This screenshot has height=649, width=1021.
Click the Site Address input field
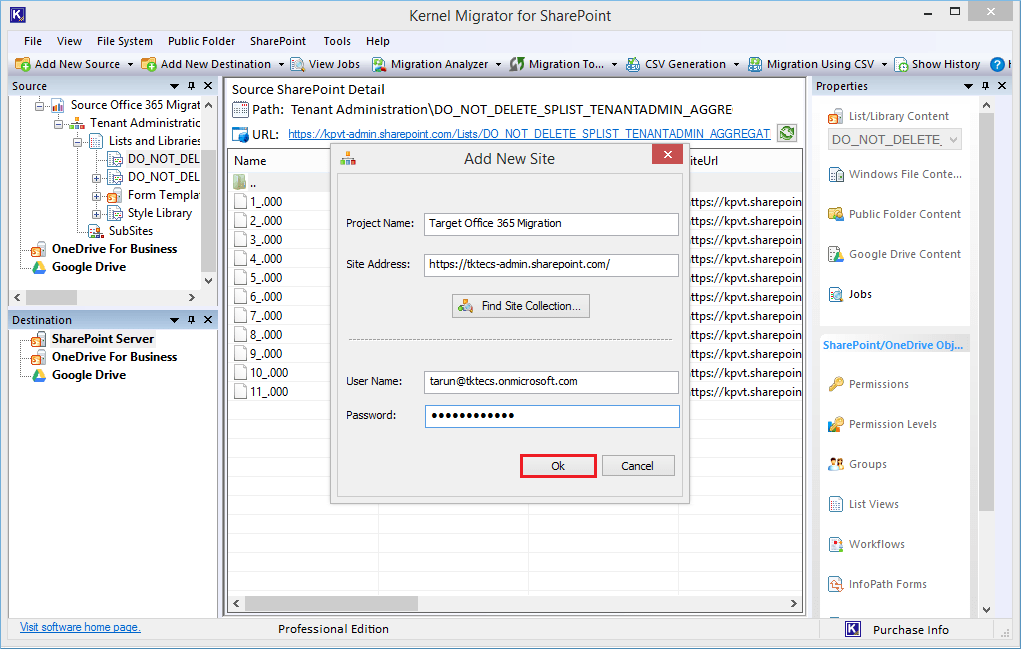(552, 265)
